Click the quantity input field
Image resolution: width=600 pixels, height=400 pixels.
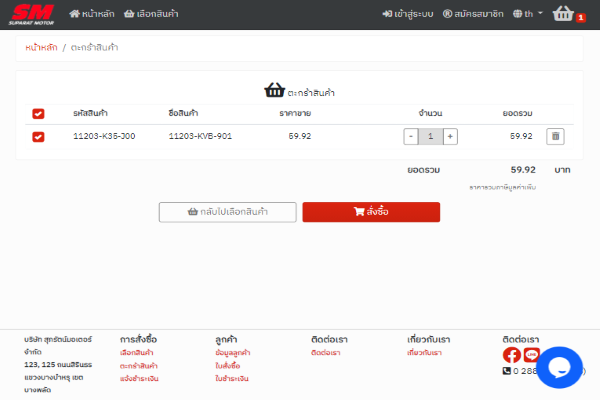430,136
